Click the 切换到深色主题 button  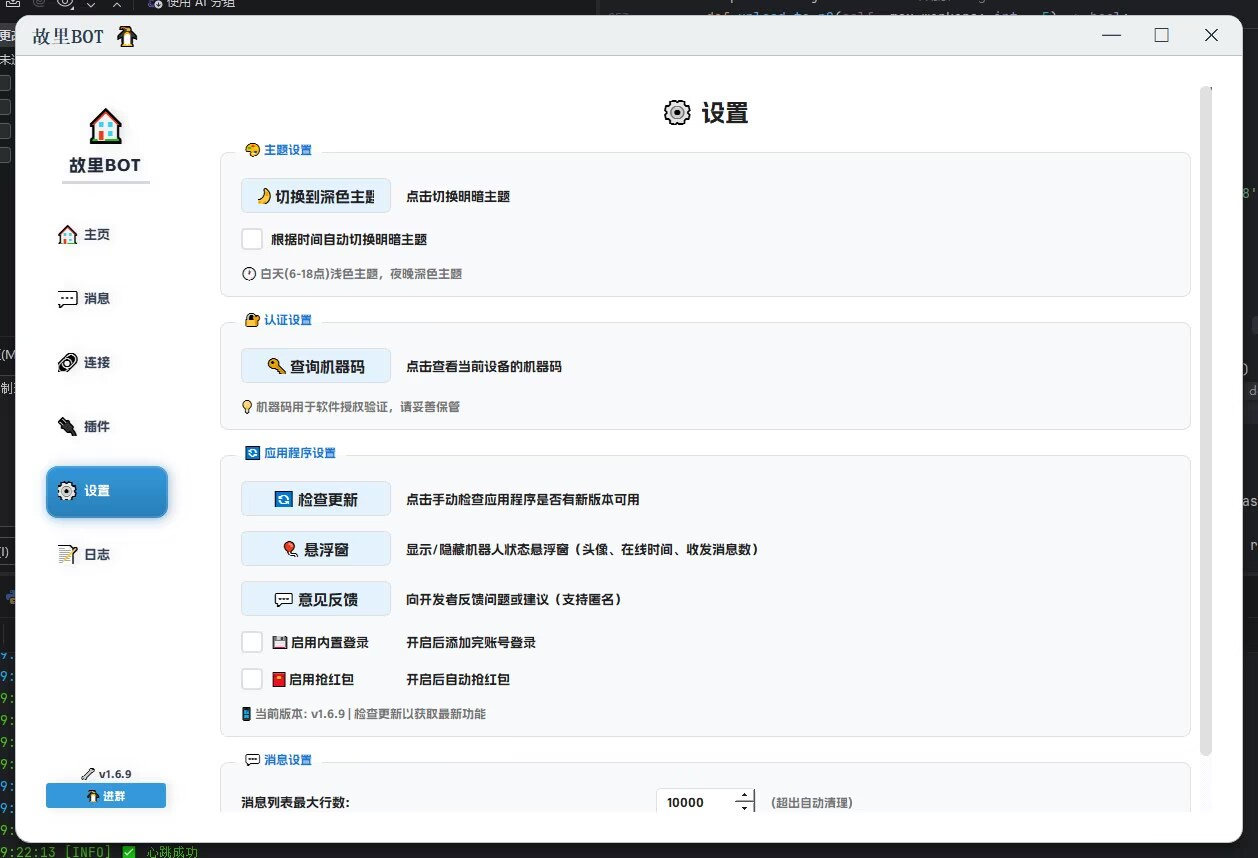click(315, 196)
